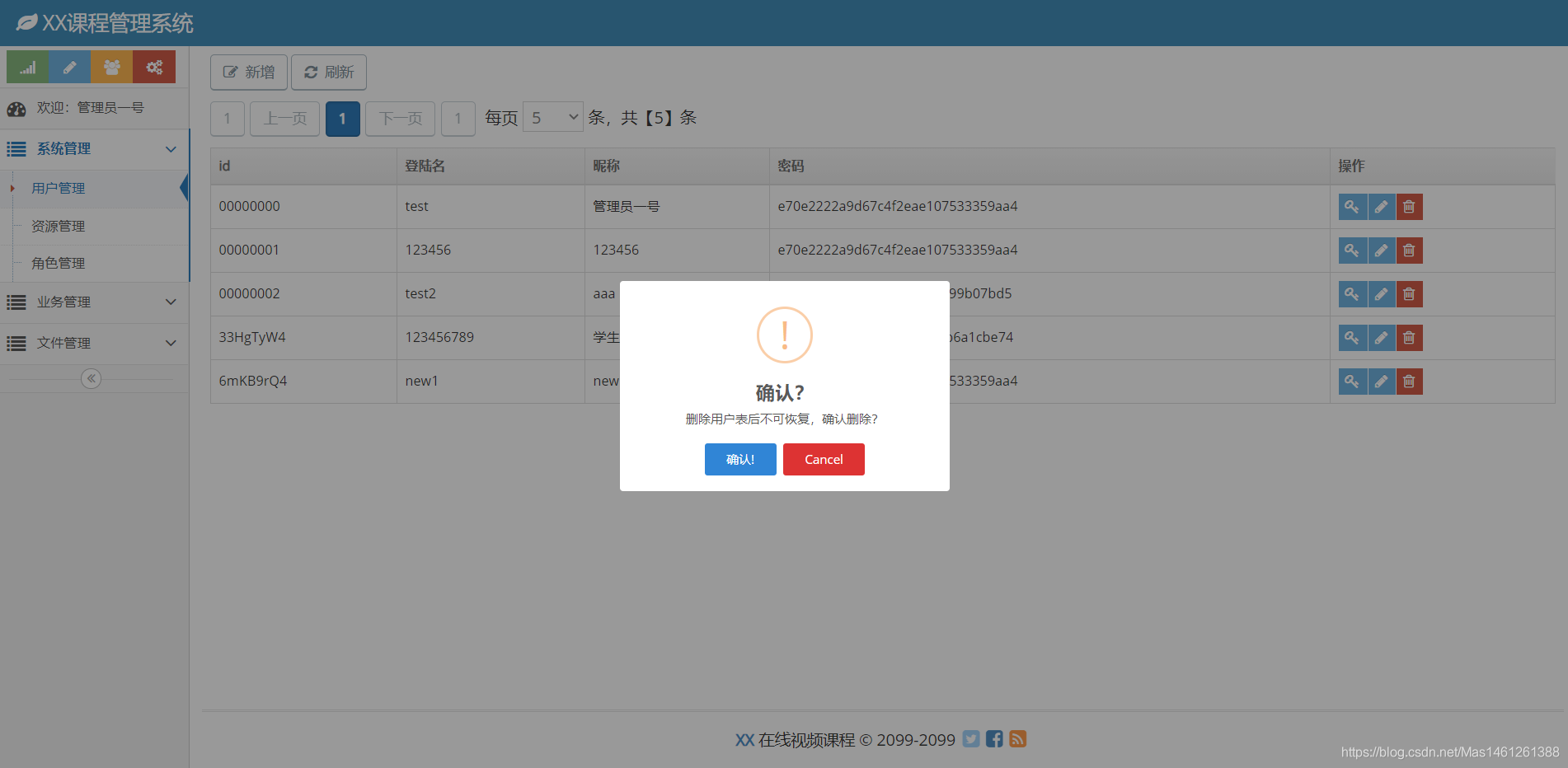Click the key icon for user 00000001

1352,251
